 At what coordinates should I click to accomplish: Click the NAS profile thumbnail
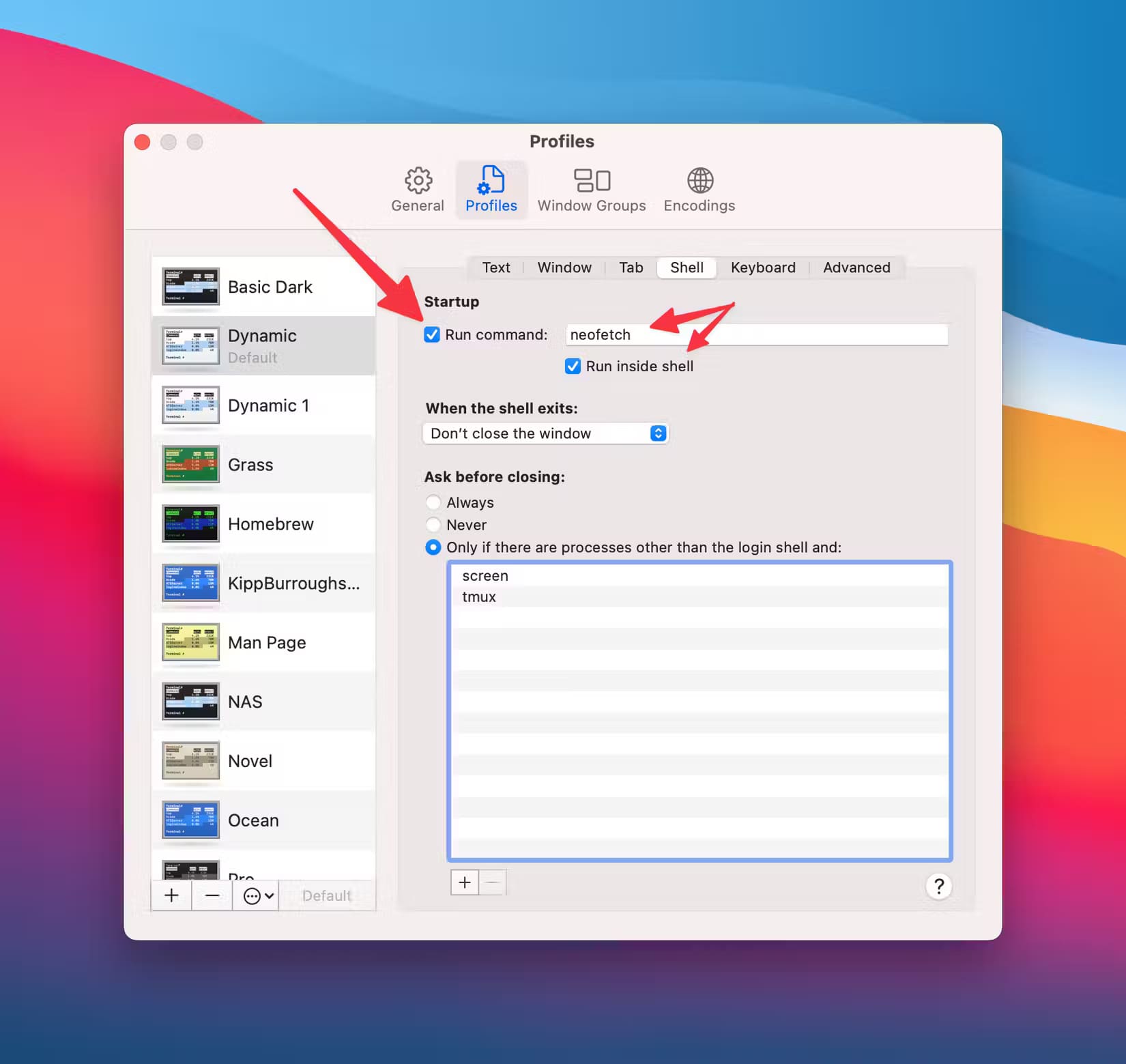(x=191, y=702)
